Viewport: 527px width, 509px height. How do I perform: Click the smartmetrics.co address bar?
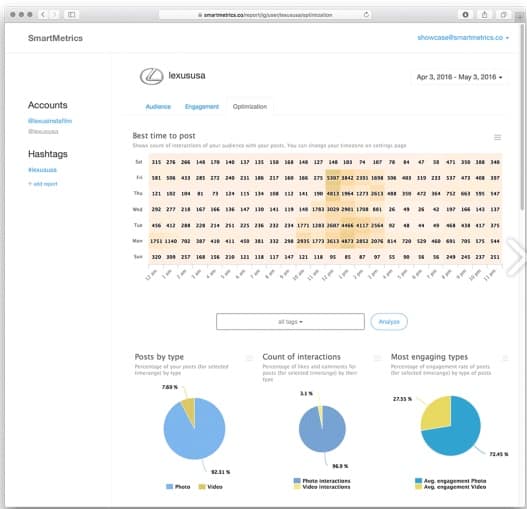[265, 15]
